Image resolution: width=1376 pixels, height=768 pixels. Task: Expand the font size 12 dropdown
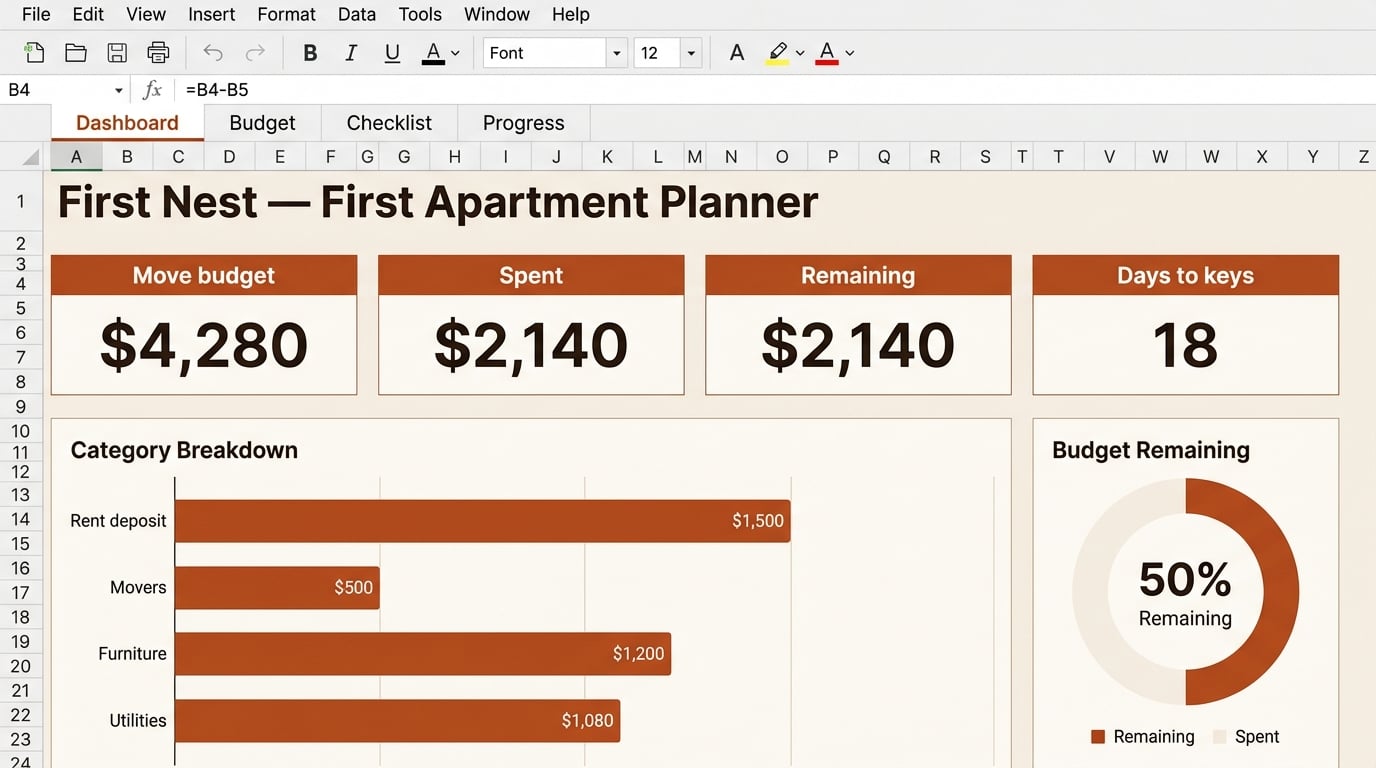point(691,53)
